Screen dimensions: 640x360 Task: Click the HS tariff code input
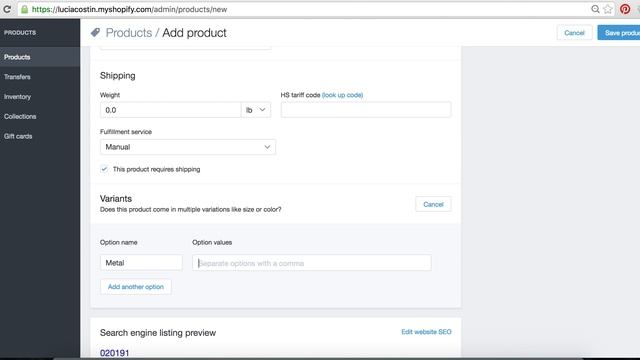tap(366, 110)
